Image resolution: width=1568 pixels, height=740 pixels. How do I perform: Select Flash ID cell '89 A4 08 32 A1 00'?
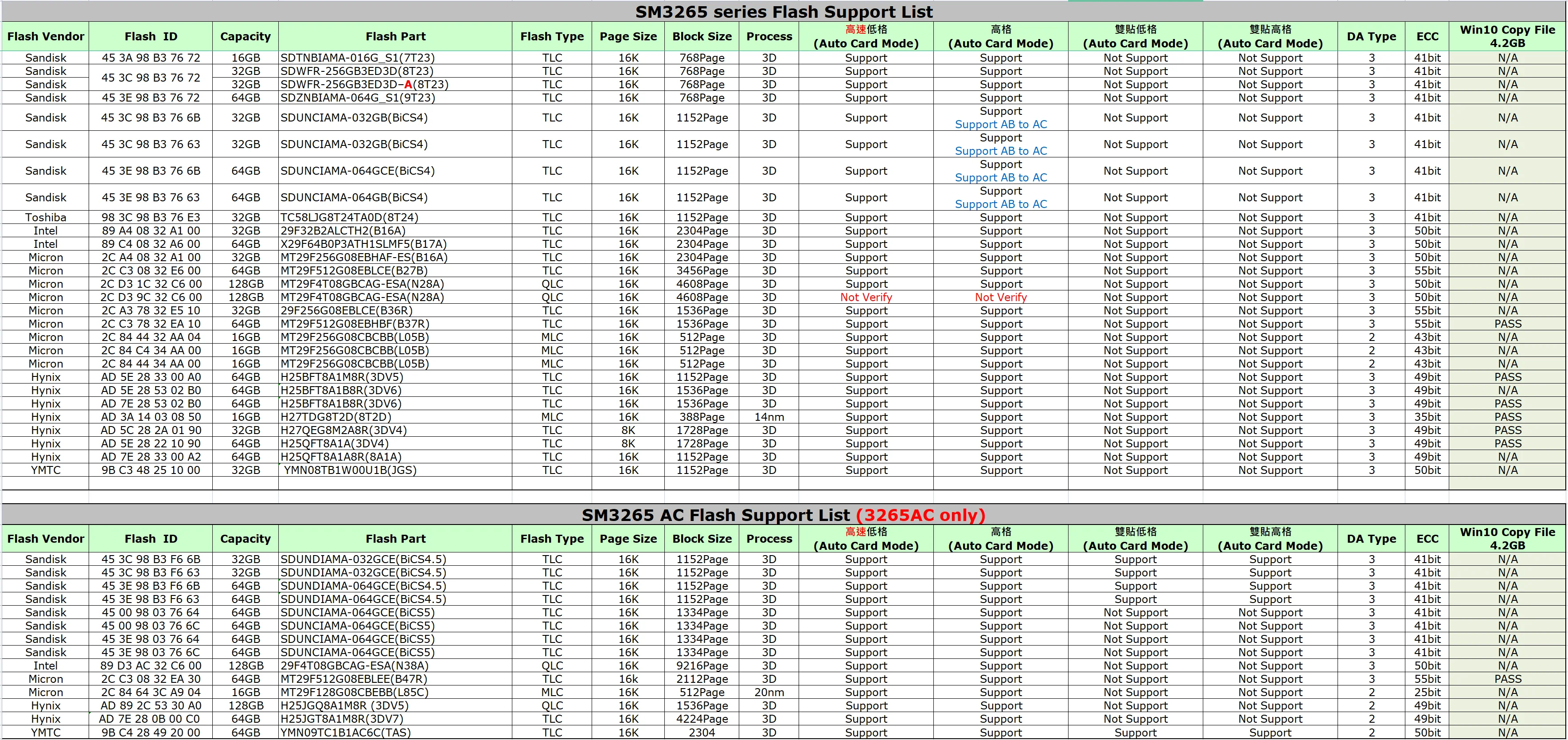point(151,231)
